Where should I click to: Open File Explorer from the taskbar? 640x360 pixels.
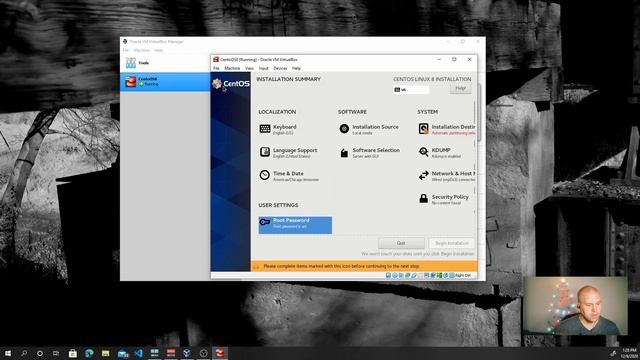point(106,353)
